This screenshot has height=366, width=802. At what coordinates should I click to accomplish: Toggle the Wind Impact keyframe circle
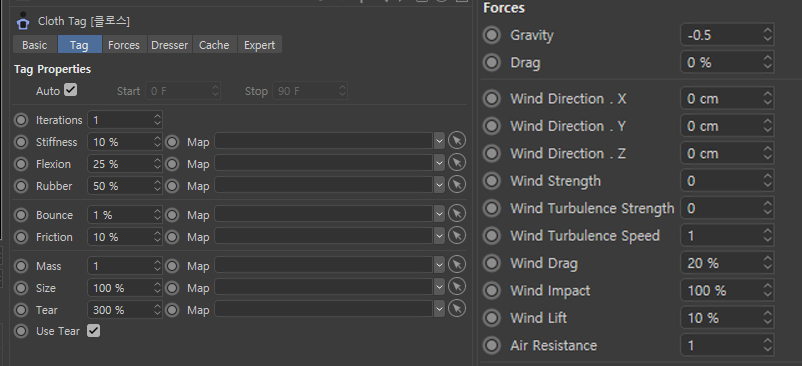point(492,291)
